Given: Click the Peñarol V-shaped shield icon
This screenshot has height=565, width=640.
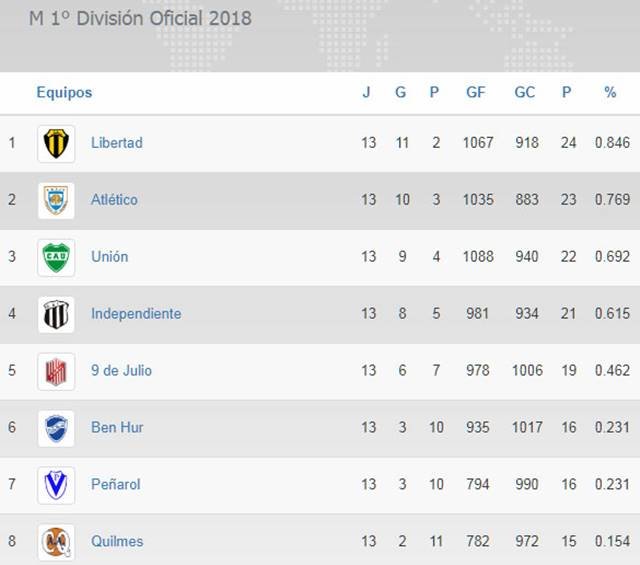Looking at the screenshot, I should coord(56,485).
